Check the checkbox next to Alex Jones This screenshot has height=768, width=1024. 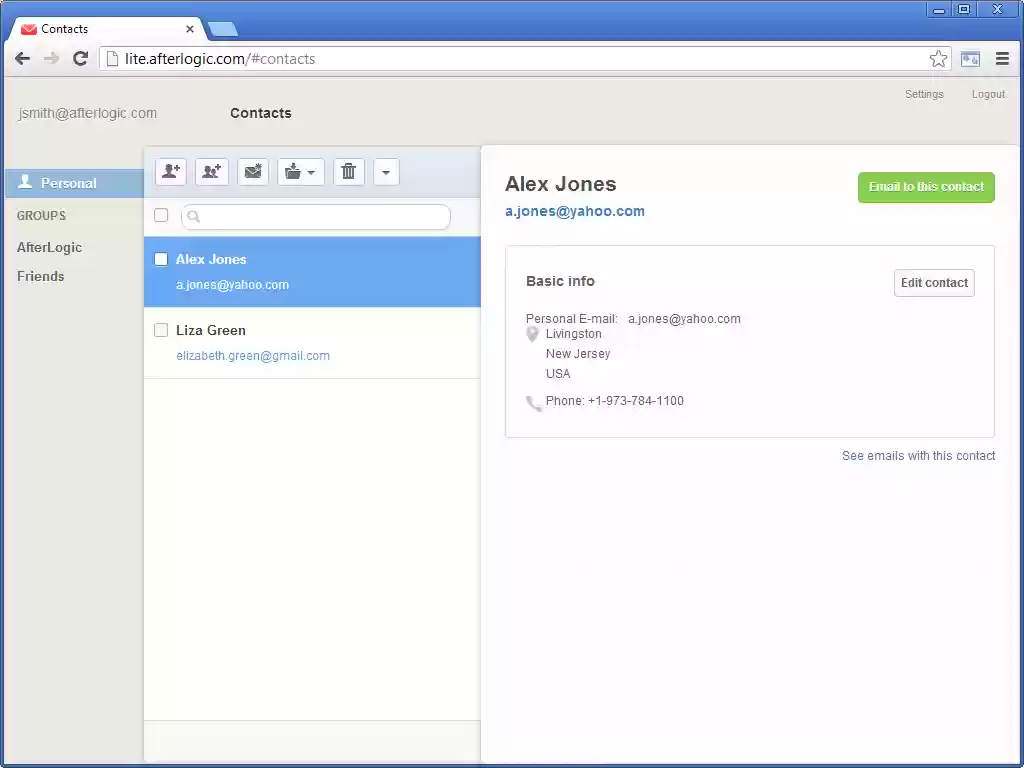click(x=160, y=258)
